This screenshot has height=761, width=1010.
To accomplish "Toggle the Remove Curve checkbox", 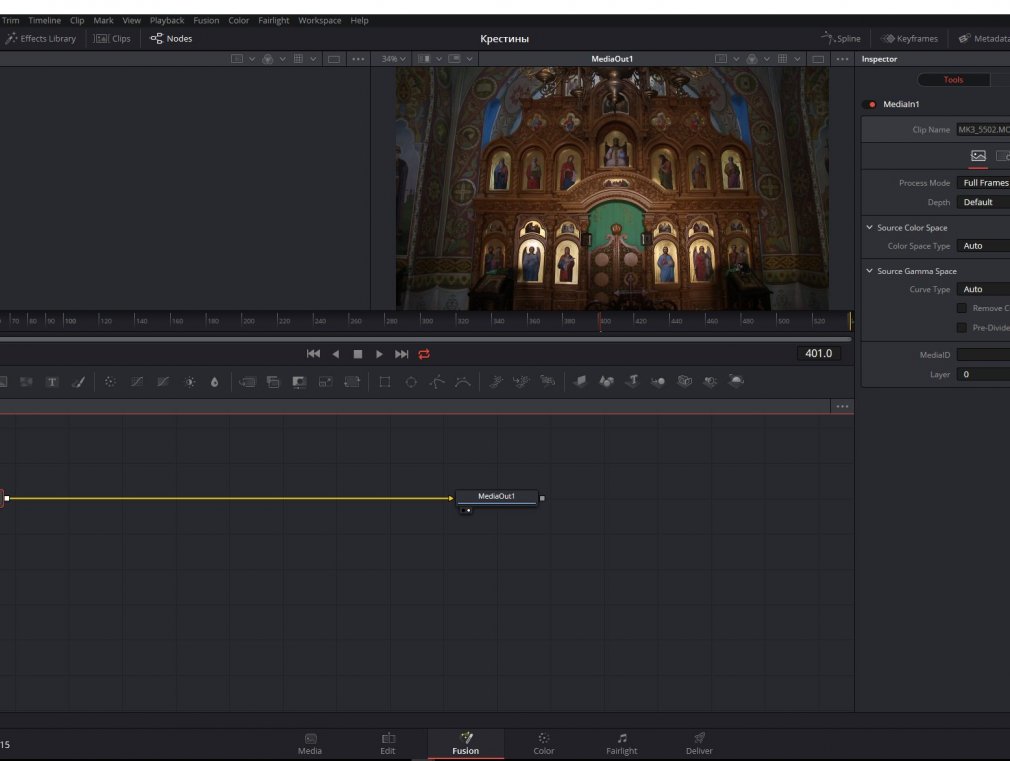I will tap(962, 308).
